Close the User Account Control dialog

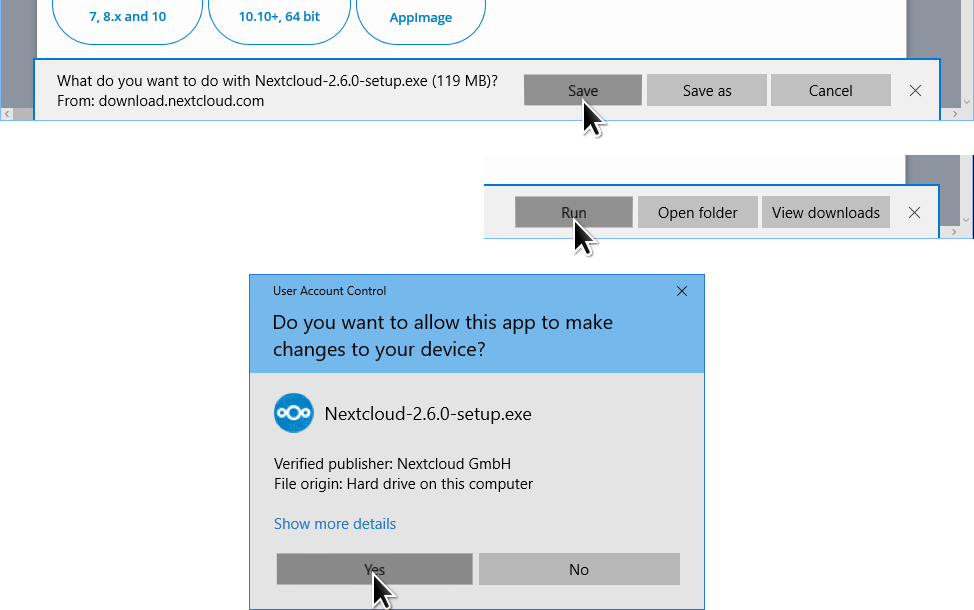[682, 291]
